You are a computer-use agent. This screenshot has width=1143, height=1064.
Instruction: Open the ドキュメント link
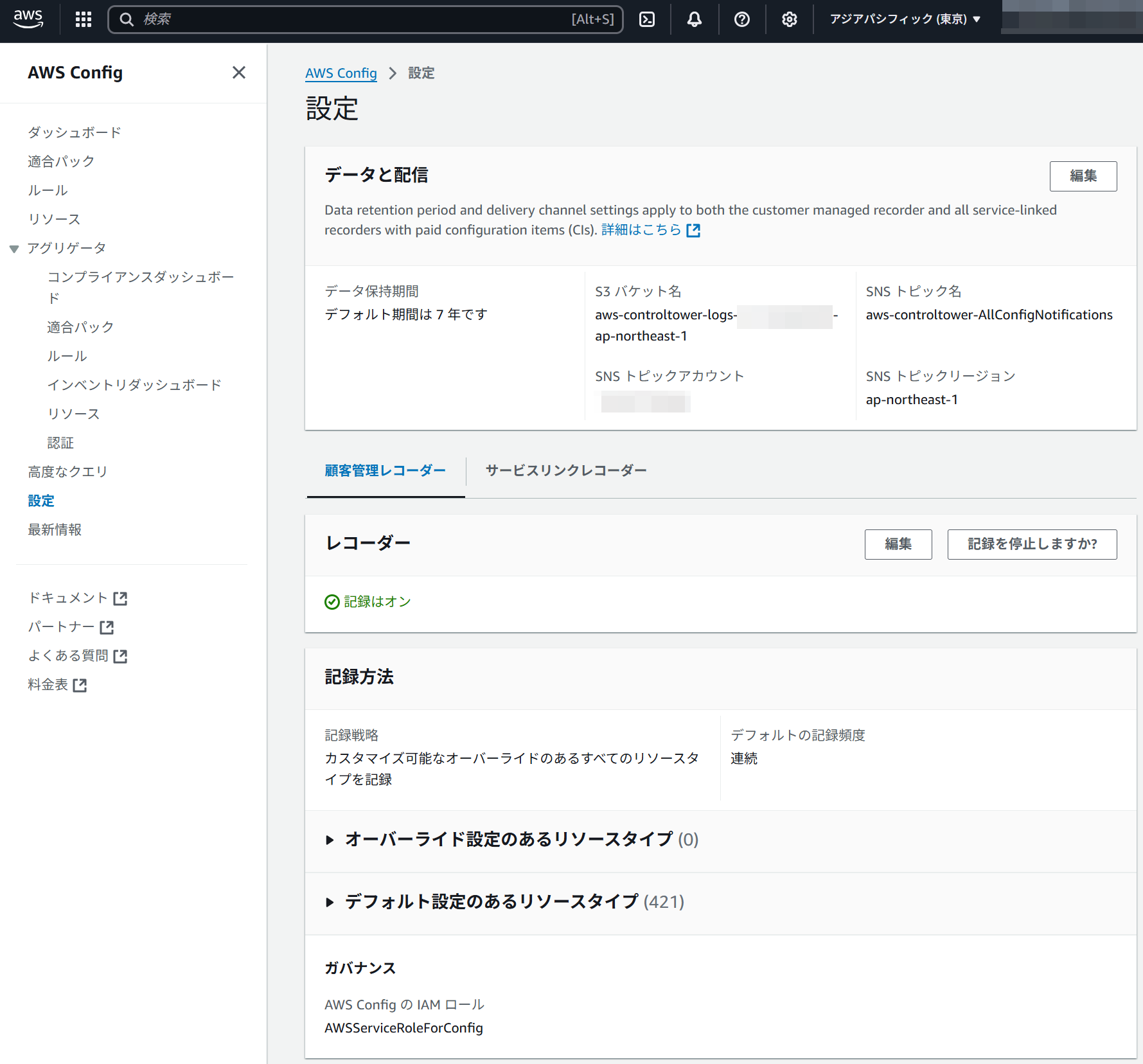[68, 598]
